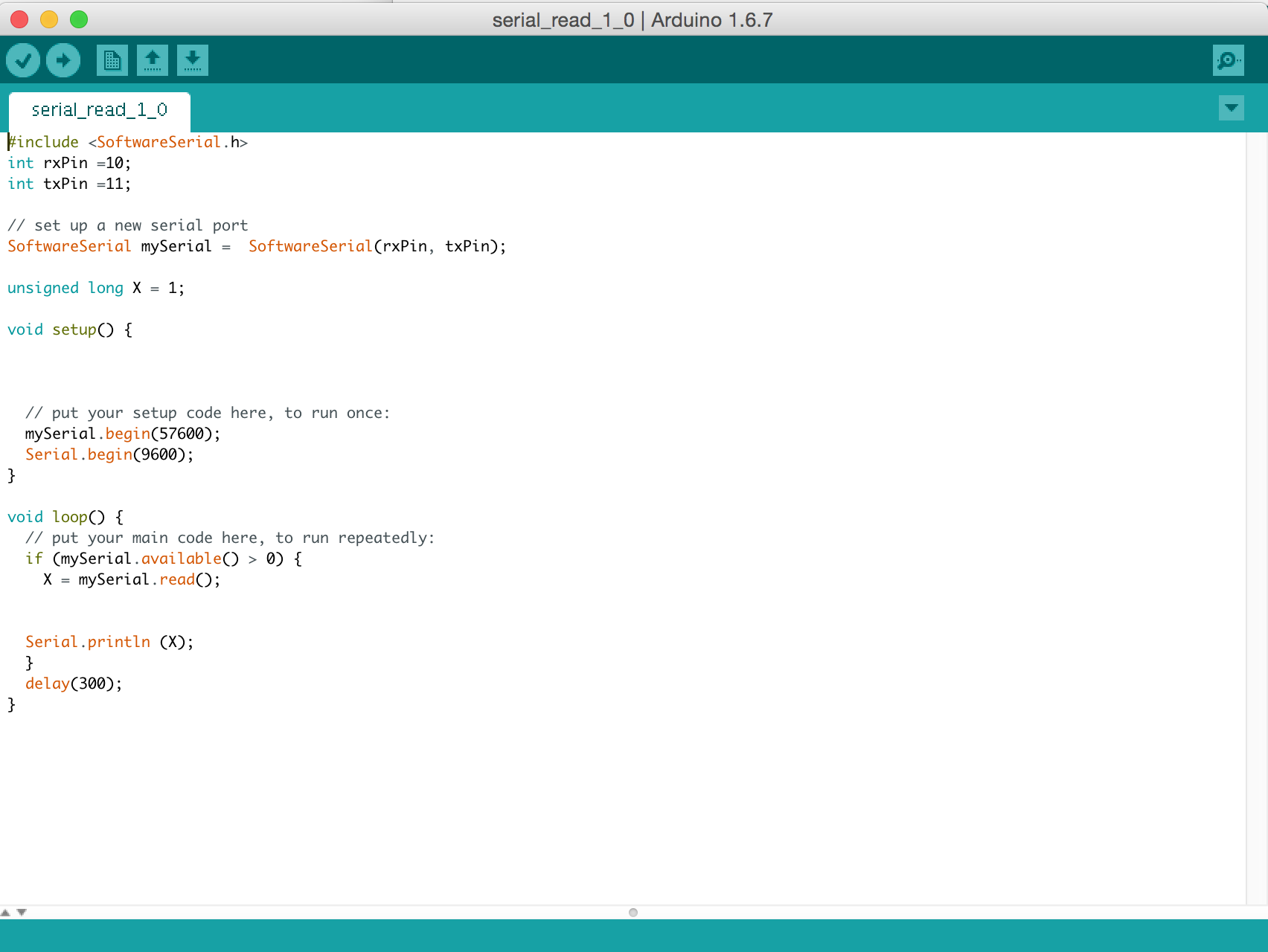Minimize the window with the yellow button
Screen dimensions: 1268x952
click(49, 19)
